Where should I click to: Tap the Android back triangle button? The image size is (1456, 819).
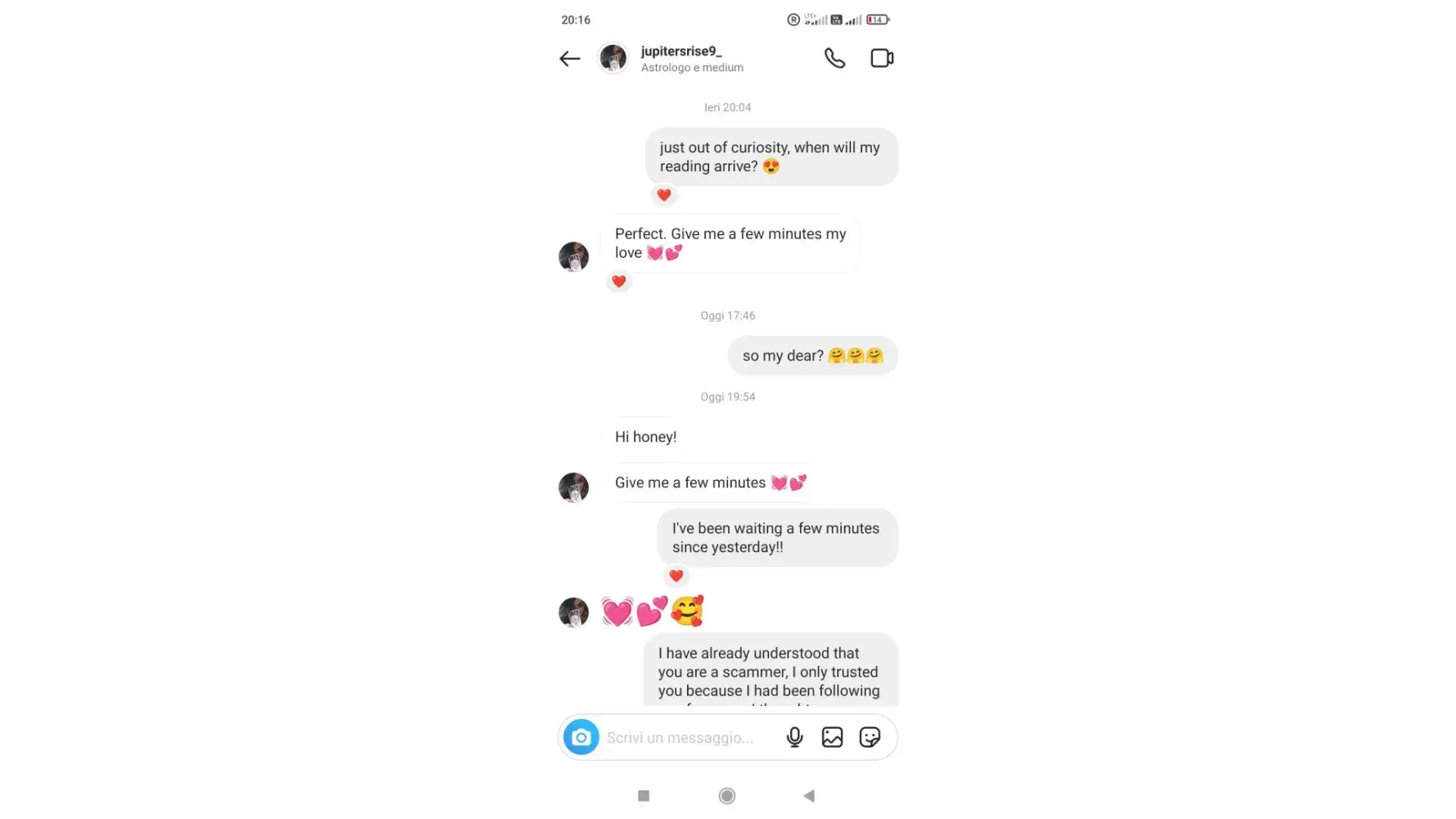(809, 796)
